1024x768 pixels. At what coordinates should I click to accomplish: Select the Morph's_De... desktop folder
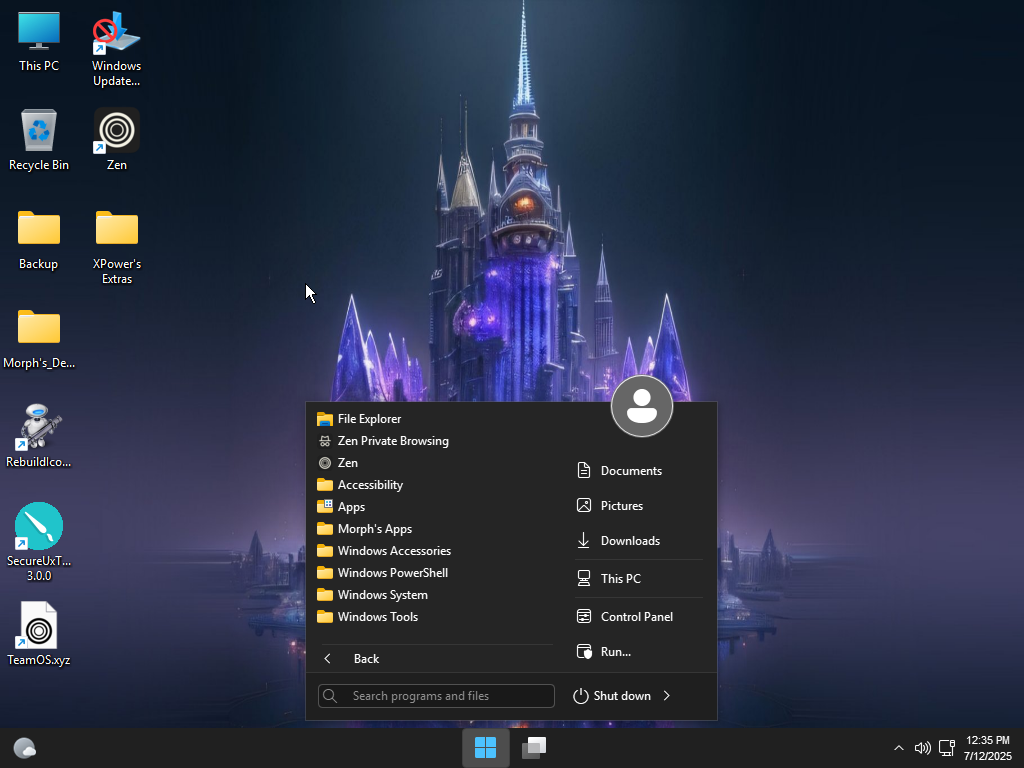(39, 338)
